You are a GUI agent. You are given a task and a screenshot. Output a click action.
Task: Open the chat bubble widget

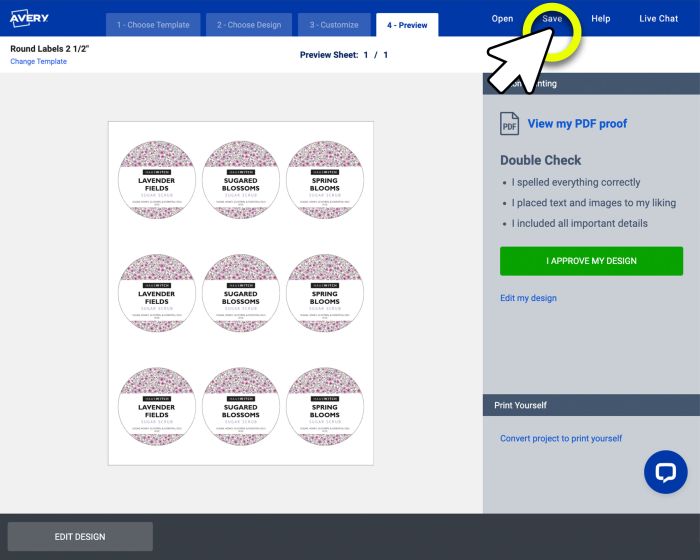[x=665, y=472]
